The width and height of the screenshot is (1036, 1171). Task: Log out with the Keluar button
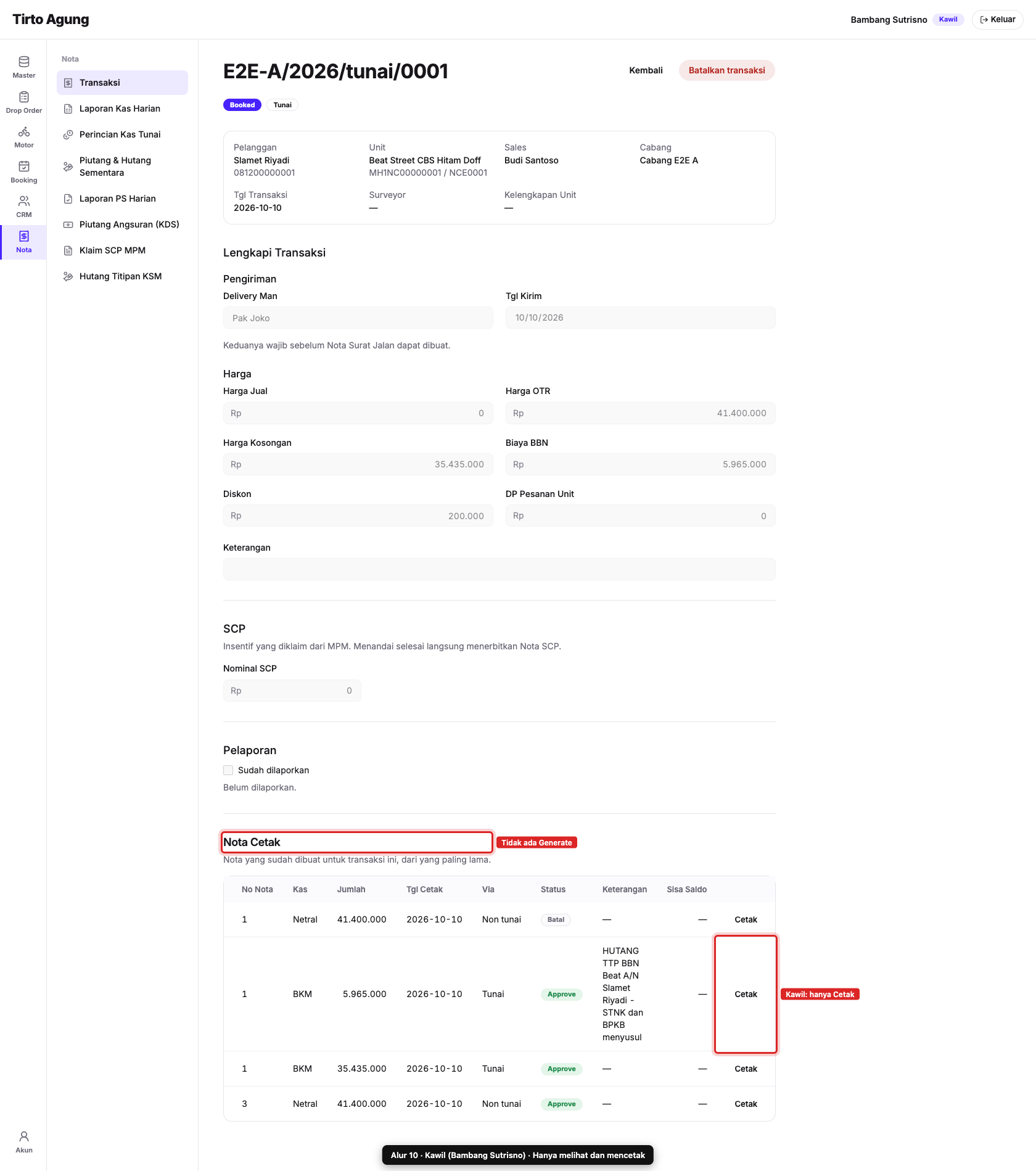pyautogui.click(x=997, y=20)
